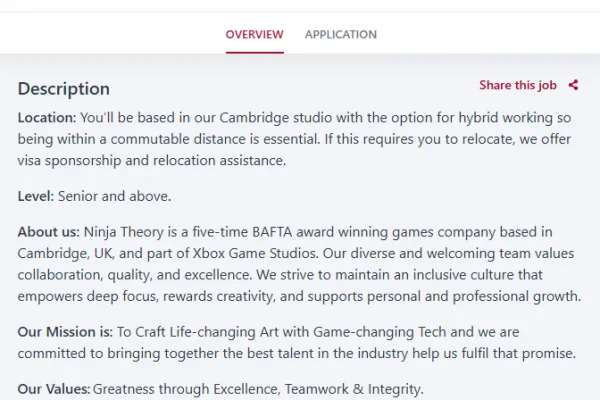Click the words 'Xbox Game Studios'
The height and width of the screenshot is (400, 600).
(x=255, y=253)
